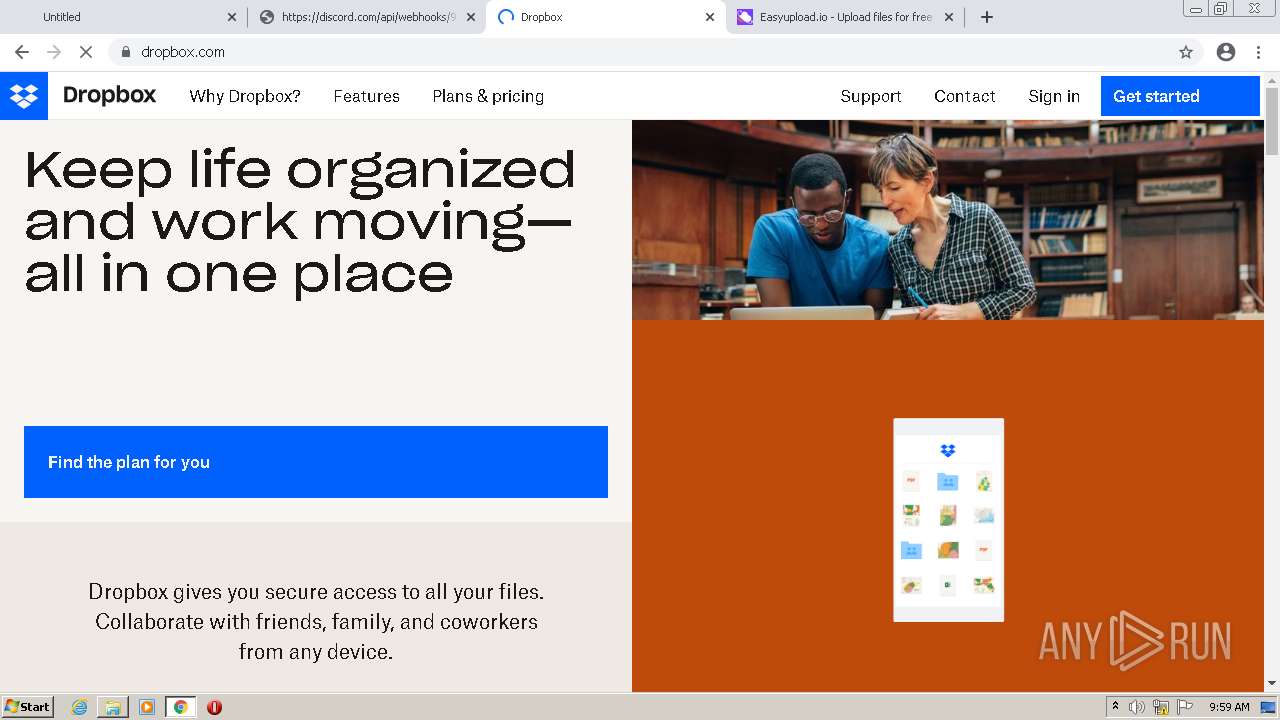Viewport: 1280px width, 720px height.
Task: Open the Contact link
Action: (x=965, y=96)
